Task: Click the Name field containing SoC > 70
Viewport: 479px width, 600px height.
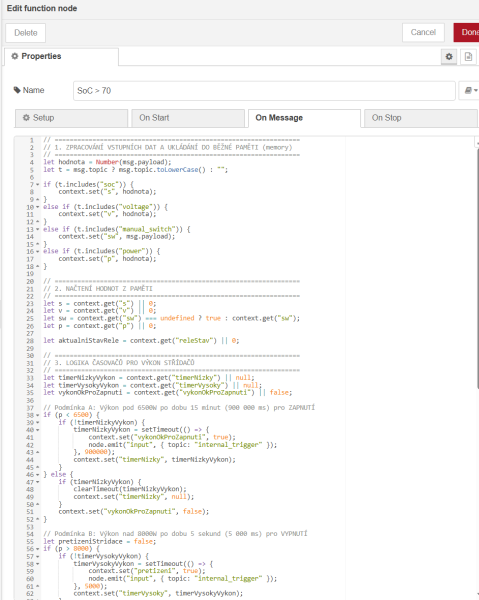Action: pyautogui.click(x=264, y=91)
